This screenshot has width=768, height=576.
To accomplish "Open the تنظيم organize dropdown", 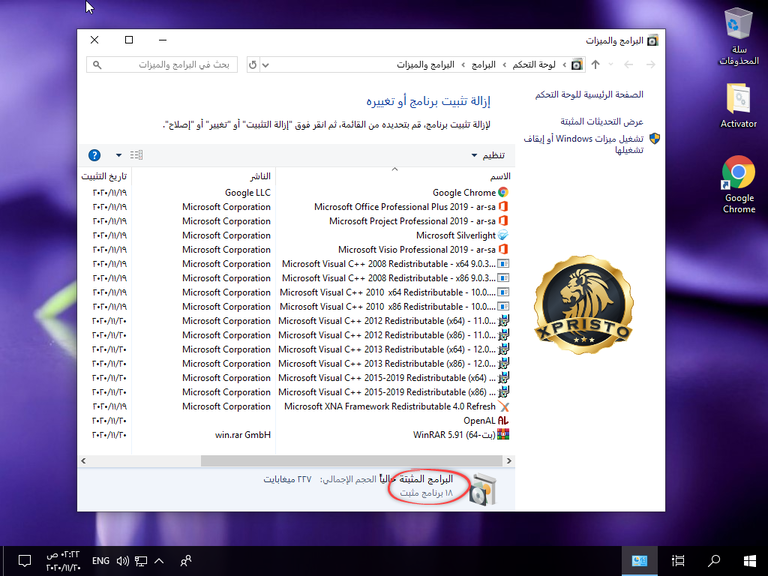I will tap(488, 155).
